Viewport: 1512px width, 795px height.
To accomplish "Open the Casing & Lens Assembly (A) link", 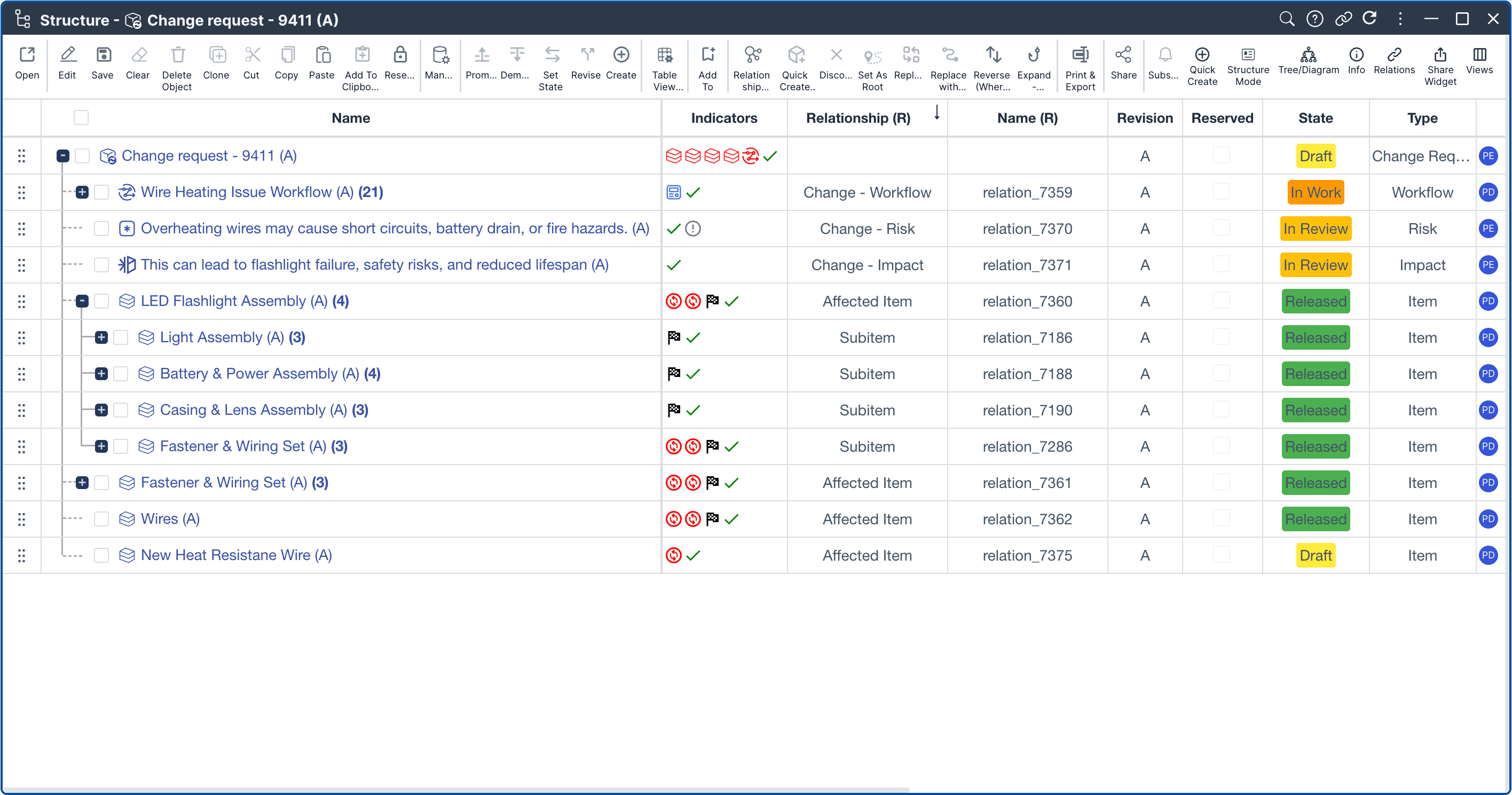I will click(254, 411).
